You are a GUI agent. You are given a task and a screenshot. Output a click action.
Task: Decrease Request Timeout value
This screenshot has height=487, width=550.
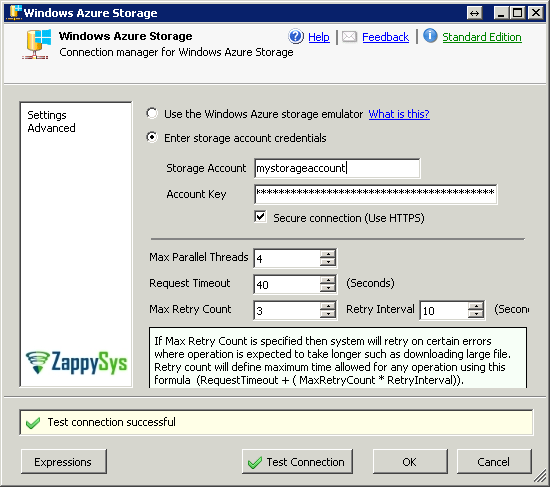(328, 288)
